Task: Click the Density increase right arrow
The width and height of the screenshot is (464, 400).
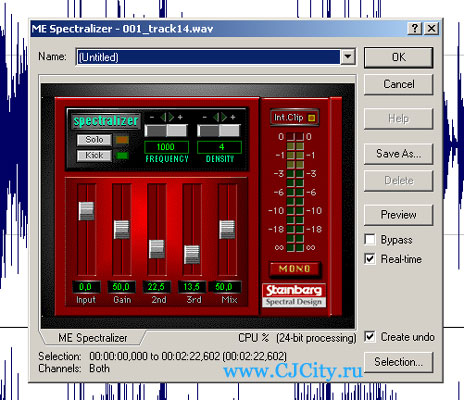Action: click(224, 117)
